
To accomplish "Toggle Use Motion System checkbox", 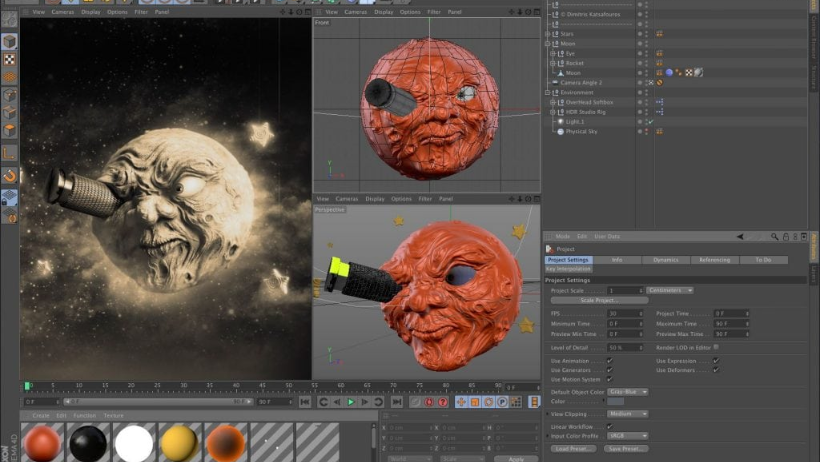I will [x=610, y=379].
